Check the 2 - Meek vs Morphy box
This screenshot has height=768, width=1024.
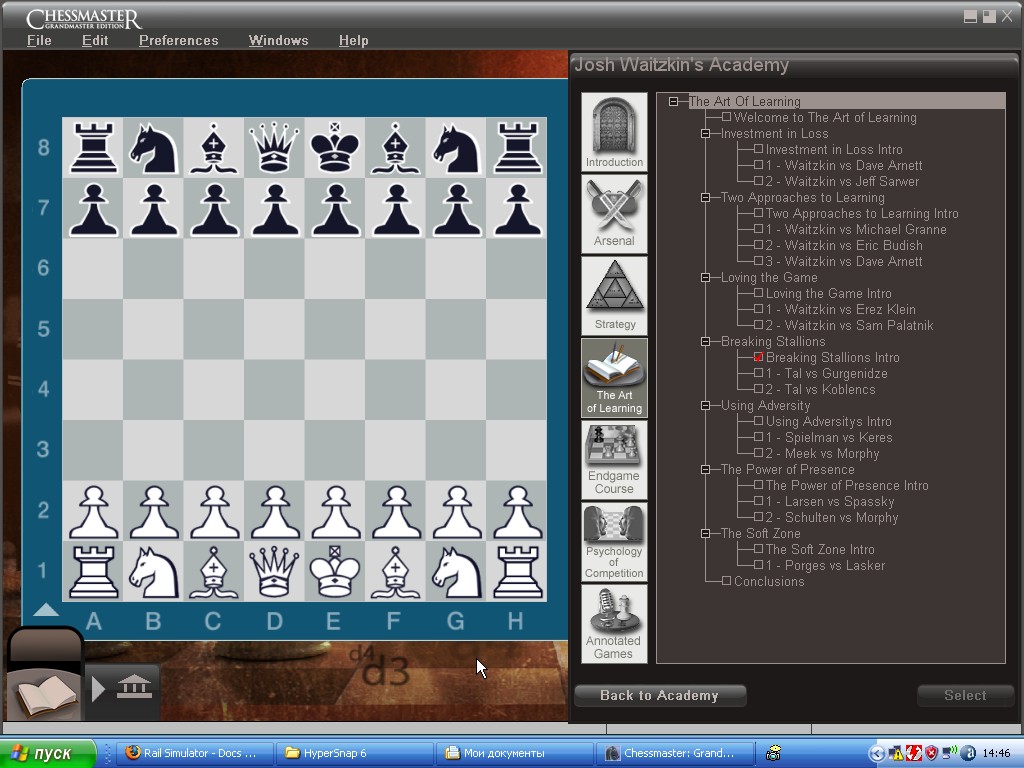click(x=758, y=453)
